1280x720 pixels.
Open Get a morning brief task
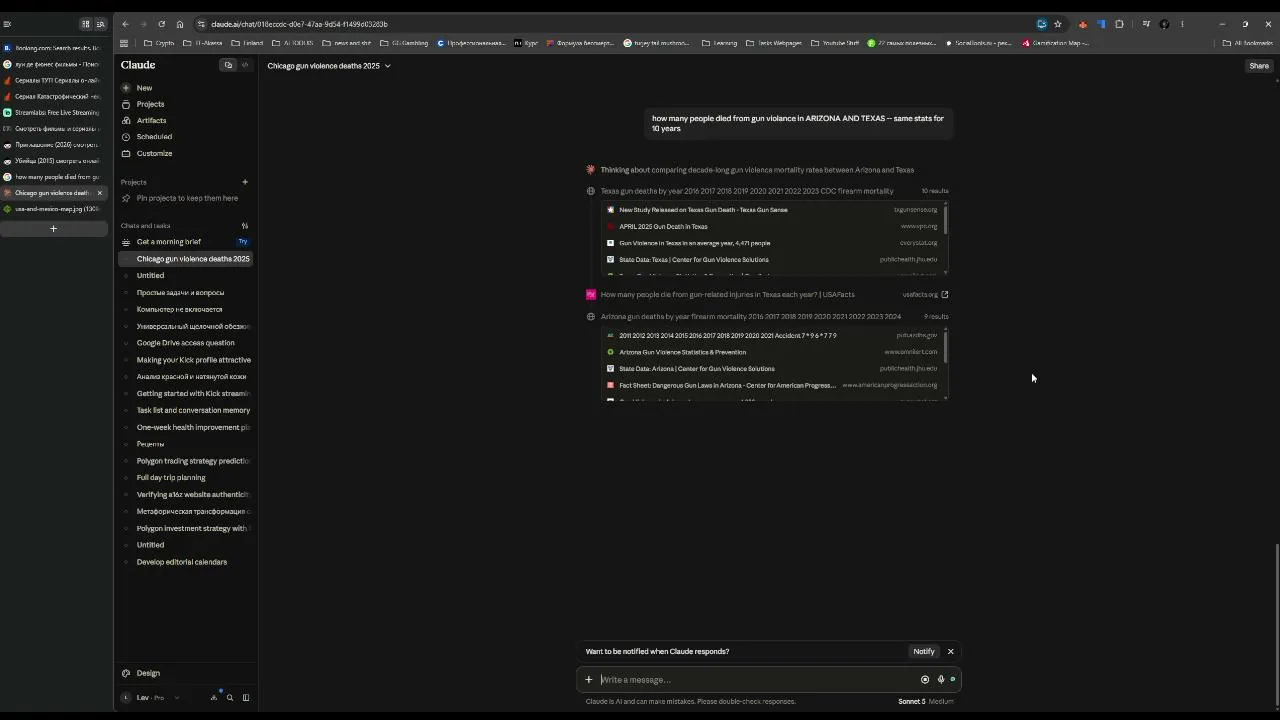[169, 242]
